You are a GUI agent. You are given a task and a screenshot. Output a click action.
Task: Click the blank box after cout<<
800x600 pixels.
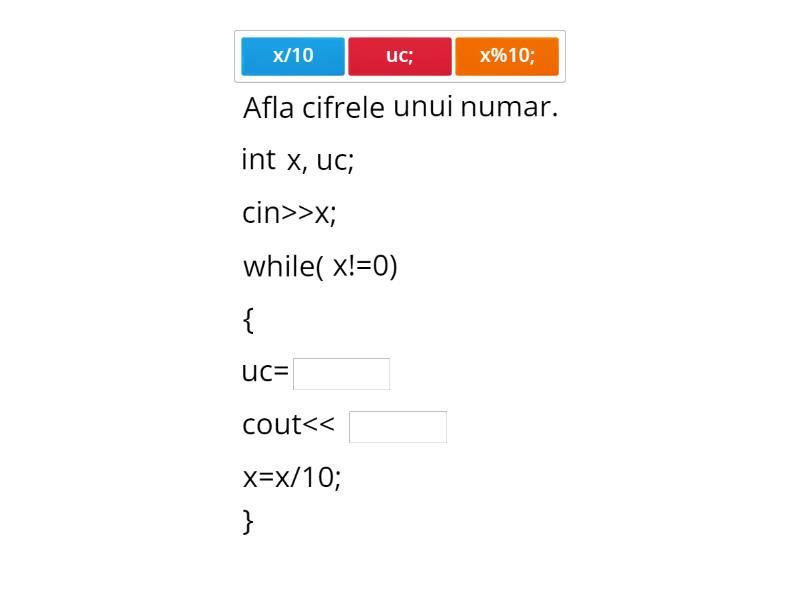coord(398,426)
